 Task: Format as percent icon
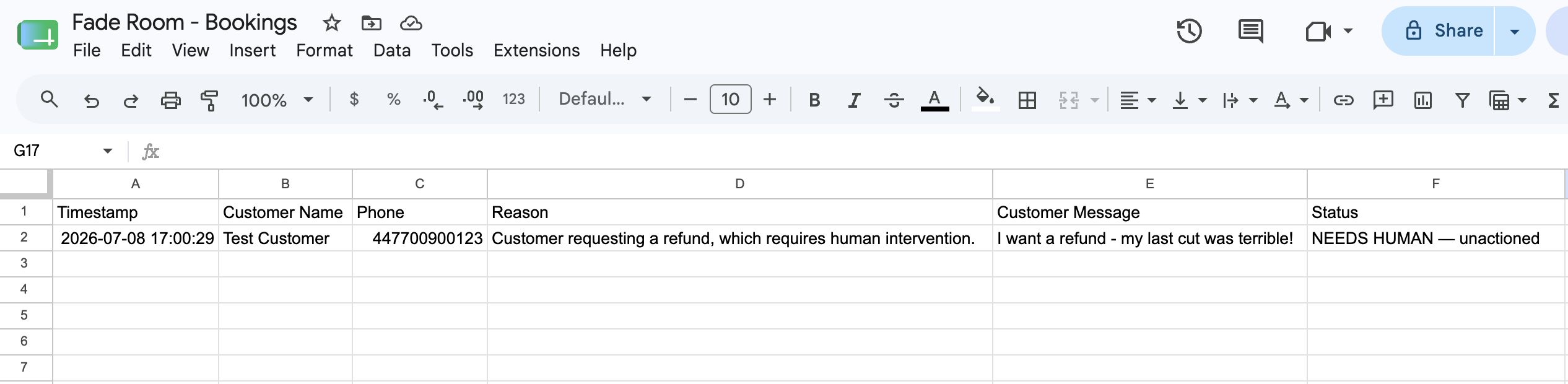pos(393,99)
